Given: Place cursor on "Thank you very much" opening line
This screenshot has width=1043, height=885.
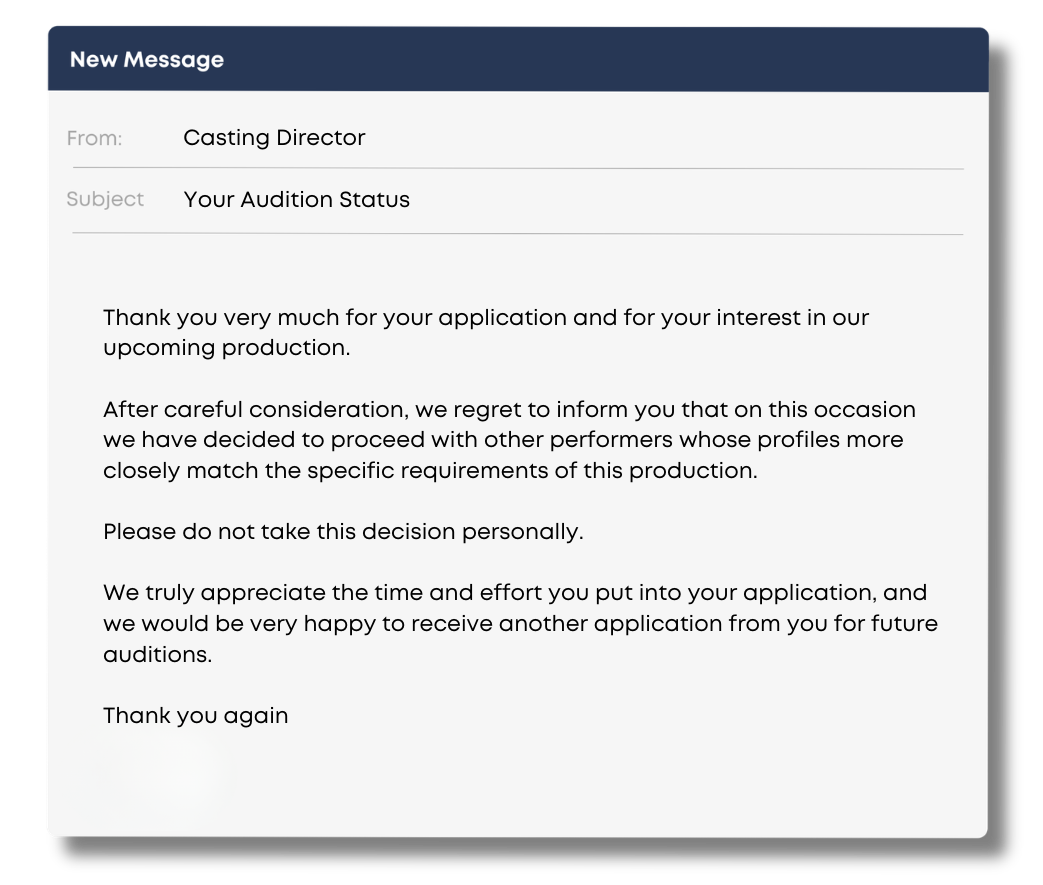Looking at the screenshot, I should click(200, 319).
